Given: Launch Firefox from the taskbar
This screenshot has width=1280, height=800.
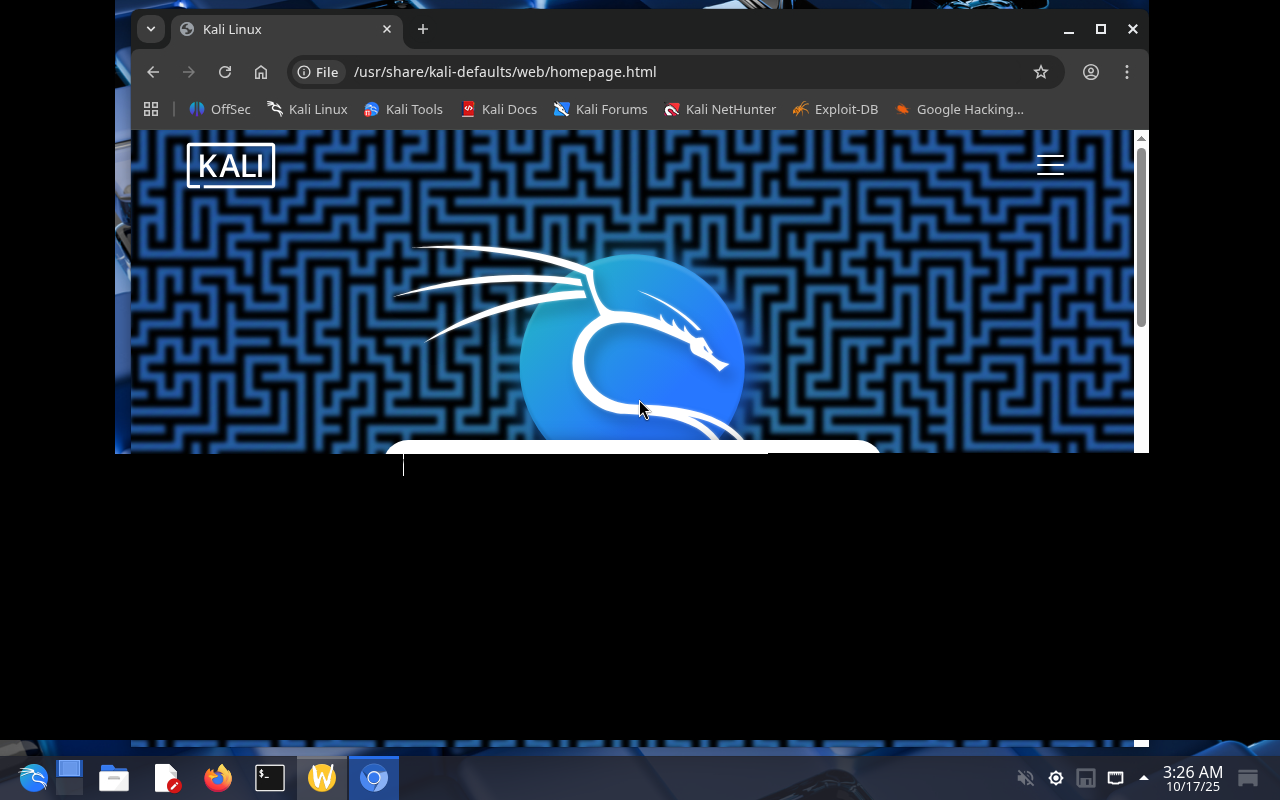Looking at the screenshot, I should tap(218, 778).
